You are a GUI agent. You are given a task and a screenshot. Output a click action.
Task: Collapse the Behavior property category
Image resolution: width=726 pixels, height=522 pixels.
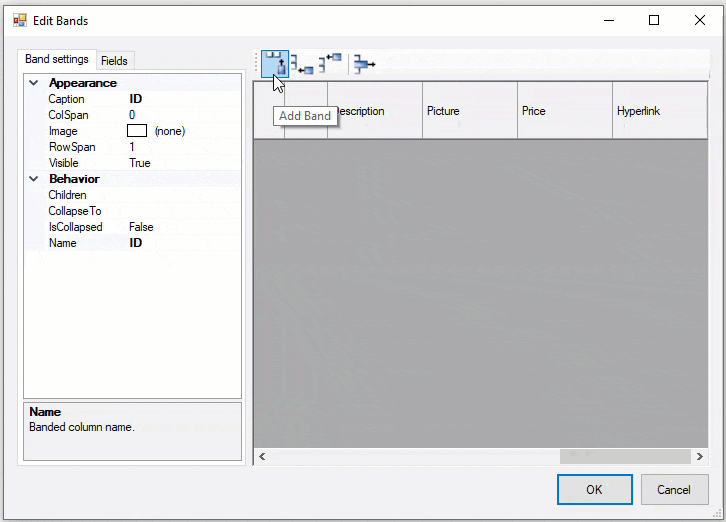click(x=34, y=179)
